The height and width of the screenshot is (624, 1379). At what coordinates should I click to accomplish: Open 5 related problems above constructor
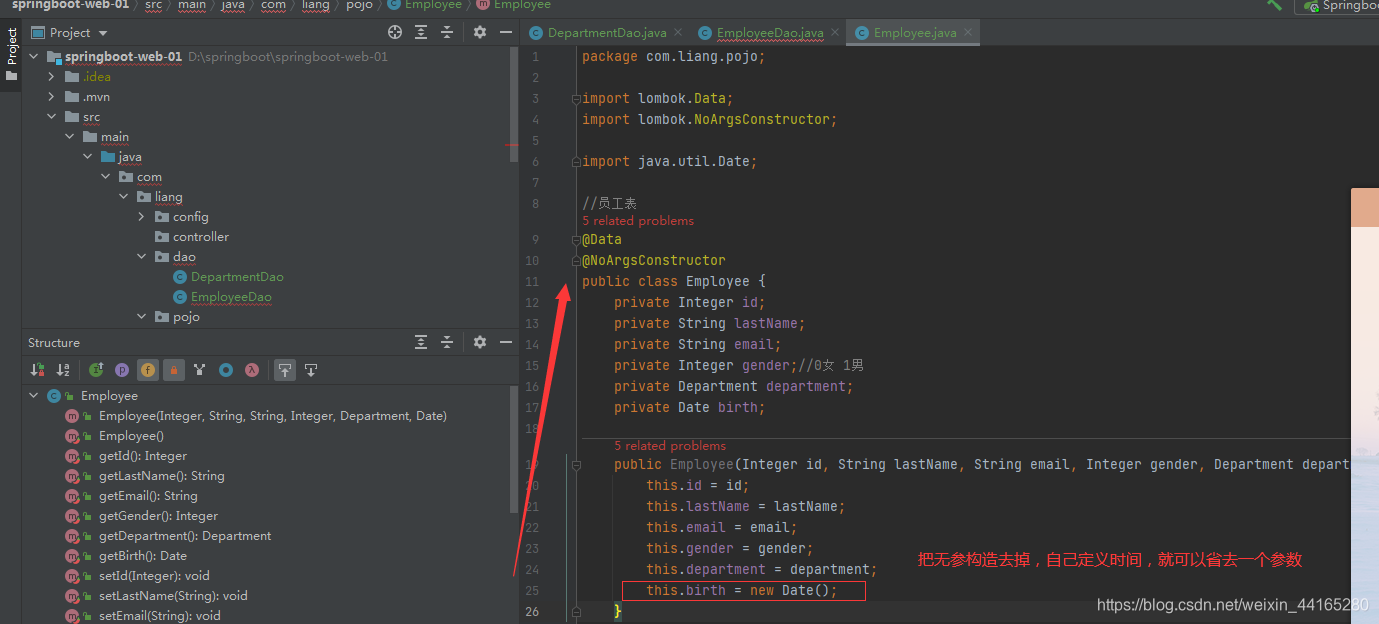point(670,446)
